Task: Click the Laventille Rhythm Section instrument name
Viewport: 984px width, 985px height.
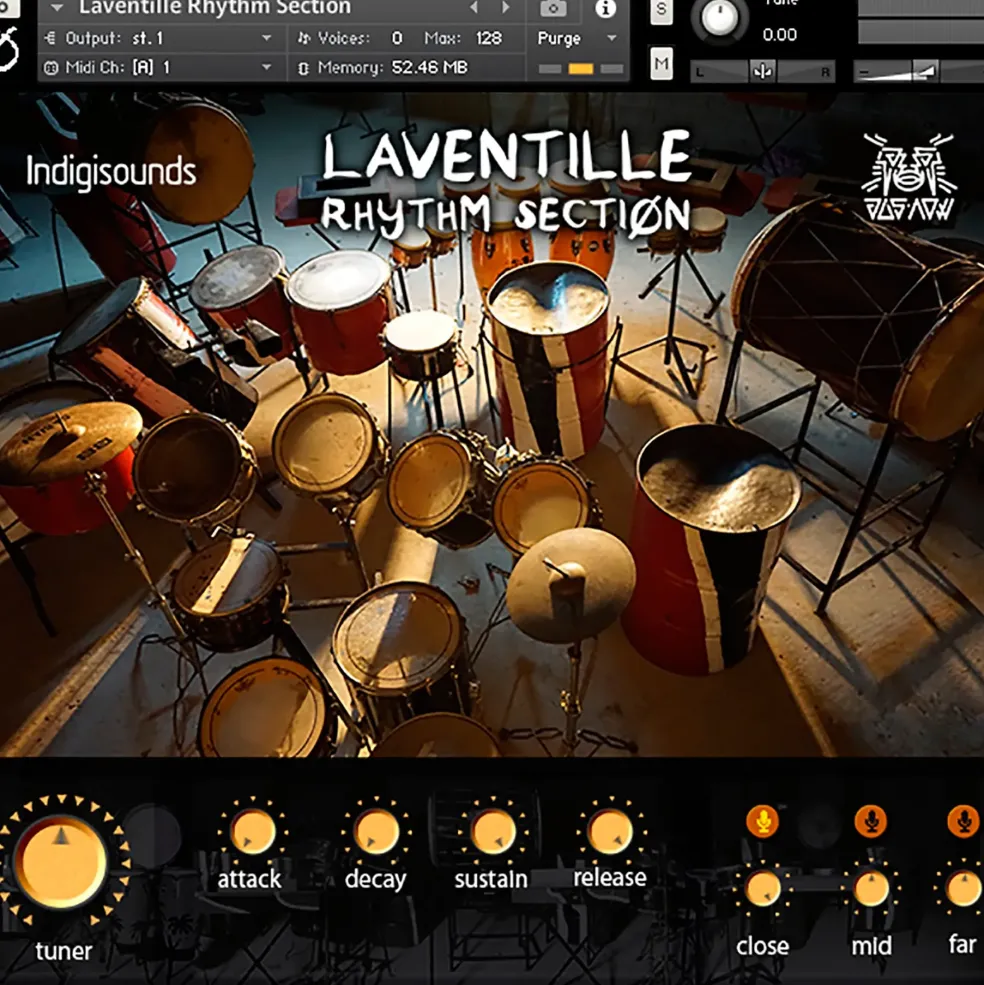Action: [x=215, y=8]
